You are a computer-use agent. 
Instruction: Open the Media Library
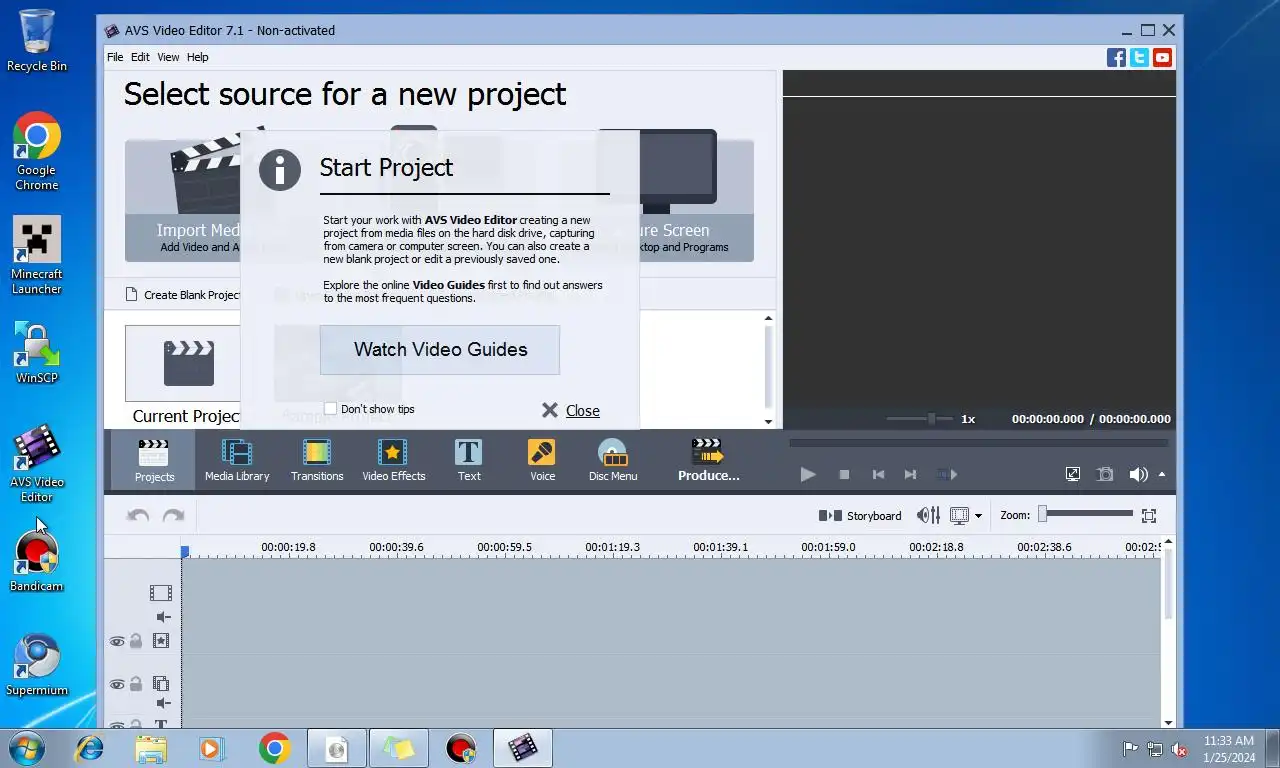point(237,460)
